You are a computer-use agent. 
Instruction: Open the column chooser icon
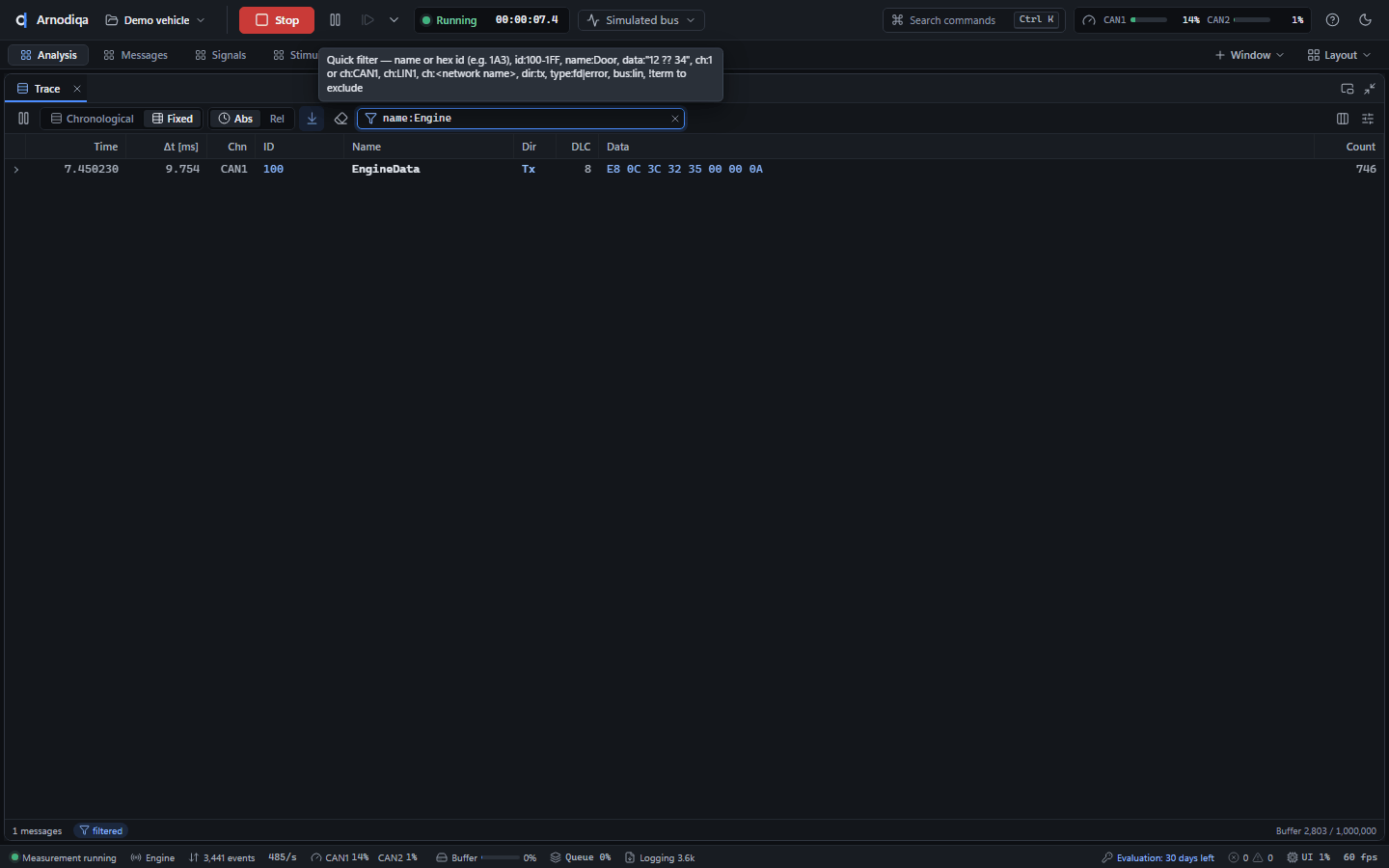tap(1343, 119)
